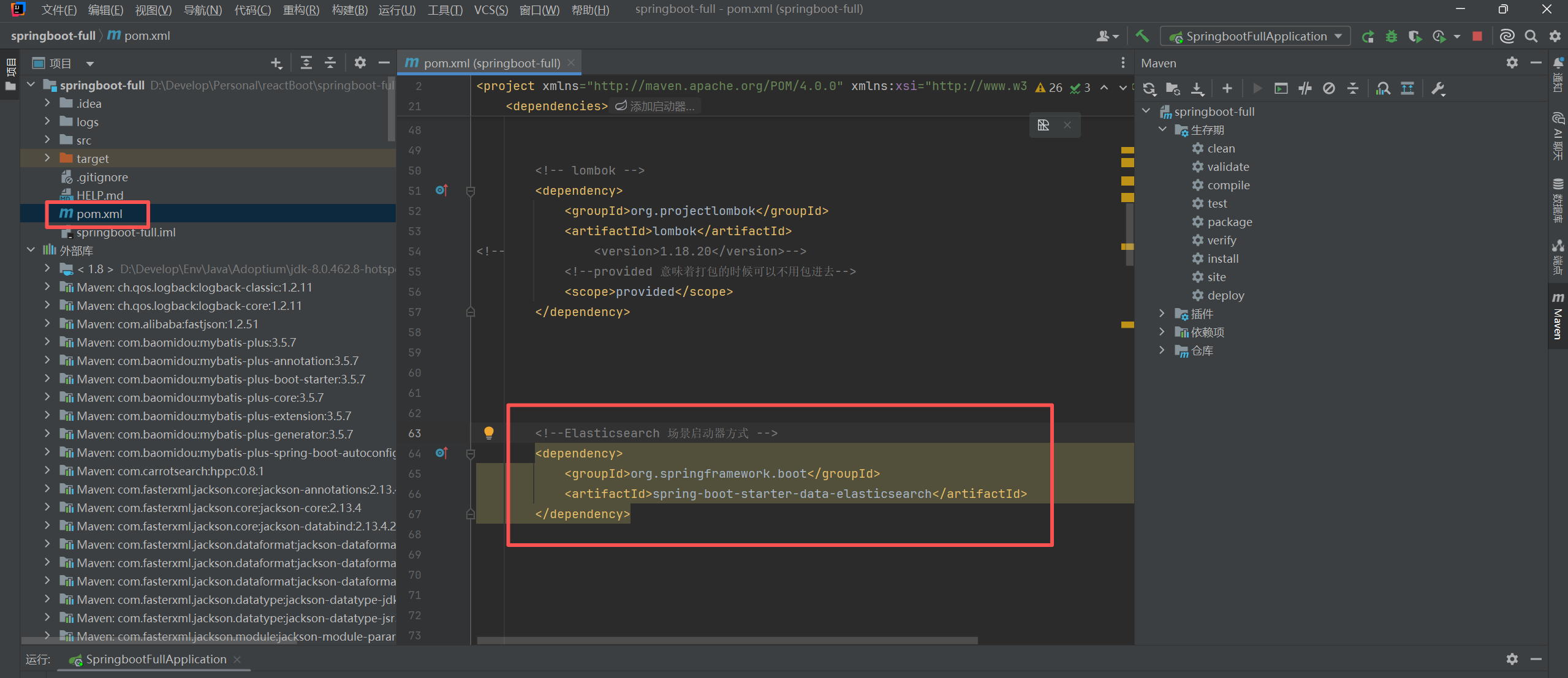Toggle Maven offline mode
1568x678 pixels.
pos(1305,89)
